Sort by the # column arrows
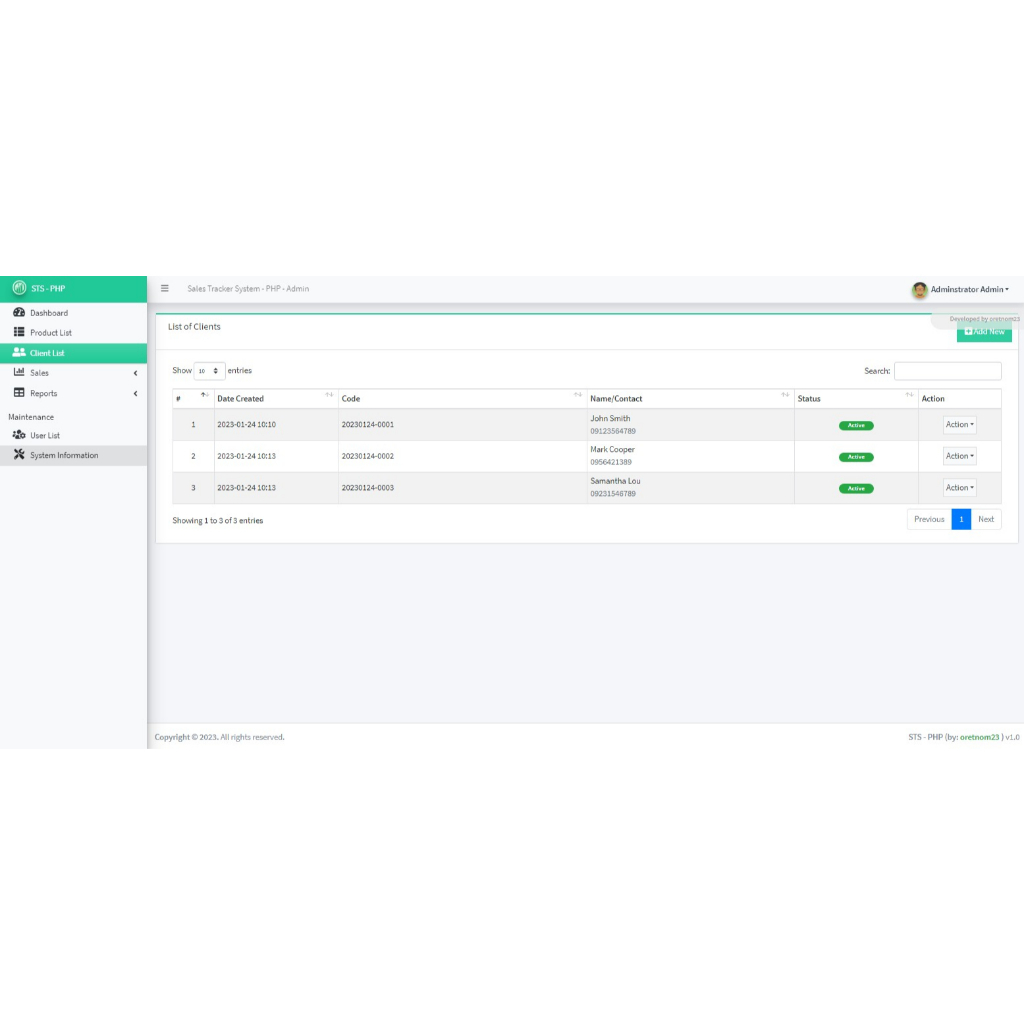Viewport: 1024px width, 1024px height. point(204,395)
